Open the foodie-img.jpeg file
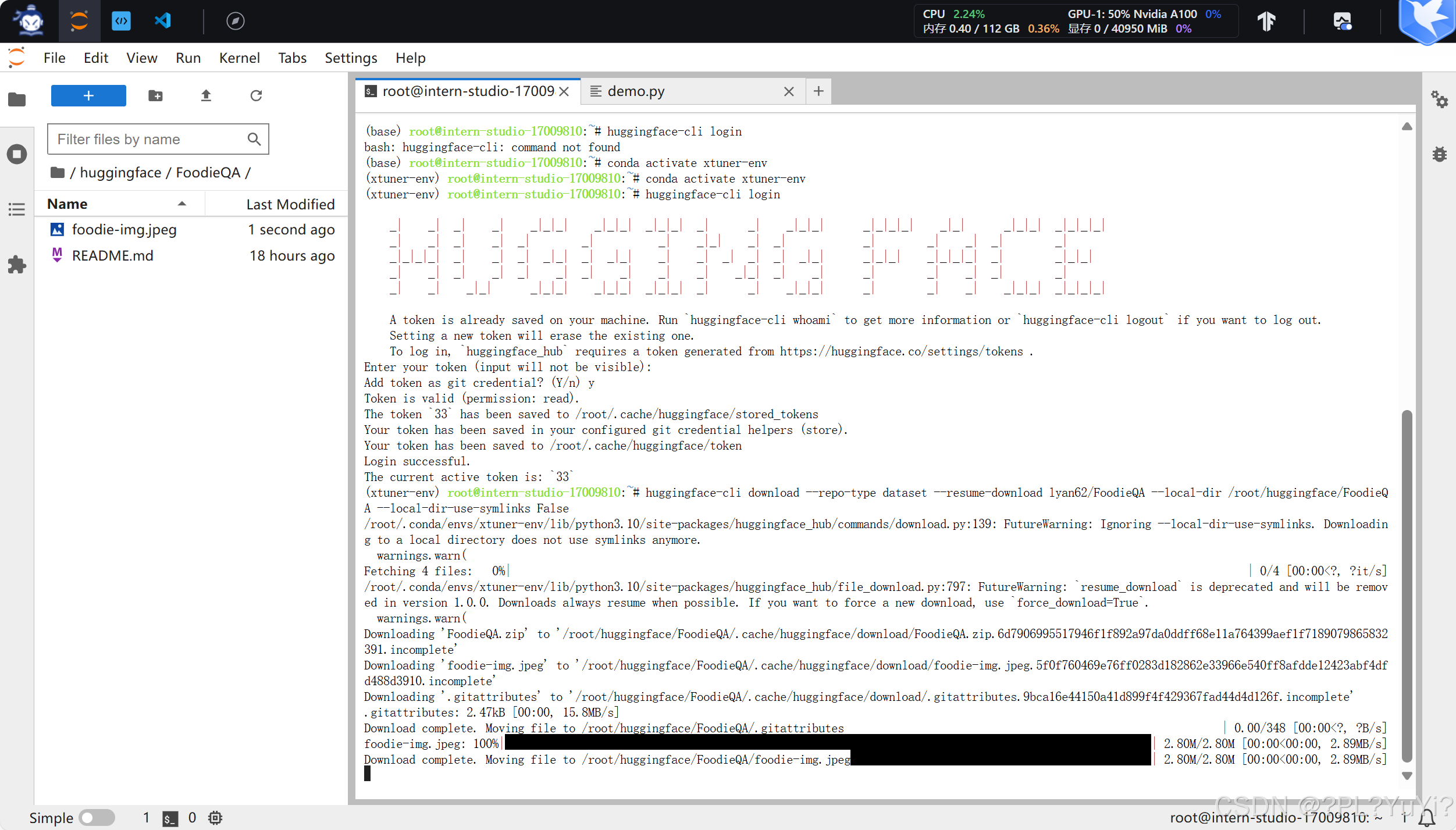The image size is (1456, 830). 124,230
